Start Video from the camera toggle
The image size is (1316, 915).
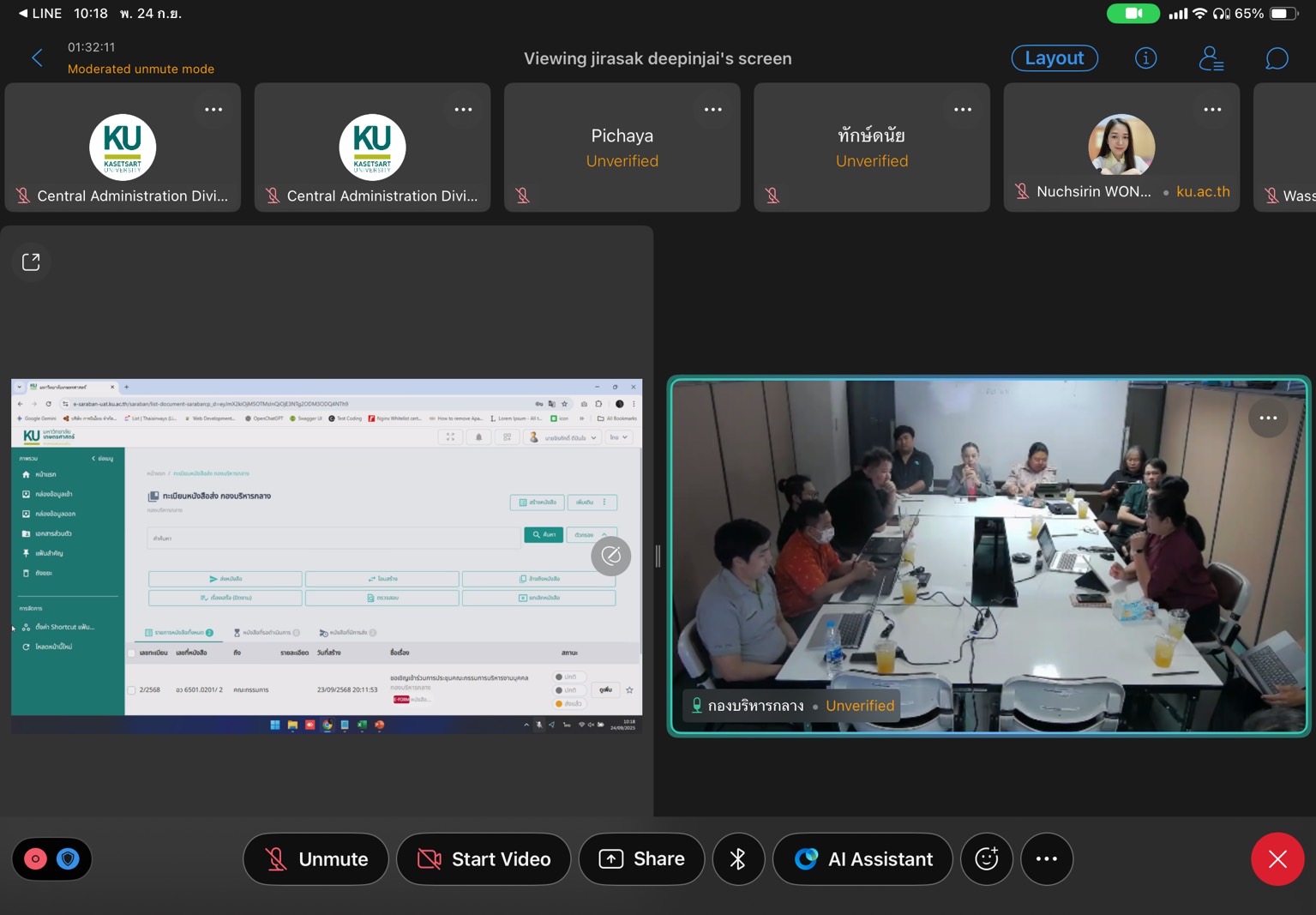coord(484,858)
